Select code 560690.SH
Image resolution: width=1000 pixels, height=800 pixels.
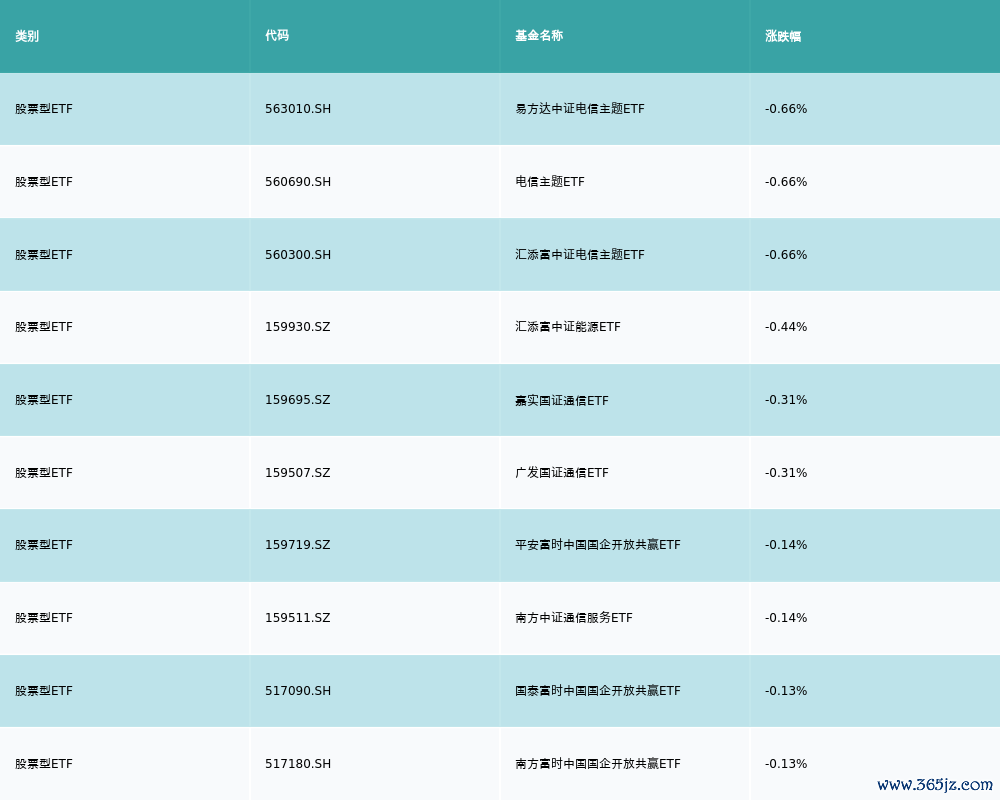point(298,182)
